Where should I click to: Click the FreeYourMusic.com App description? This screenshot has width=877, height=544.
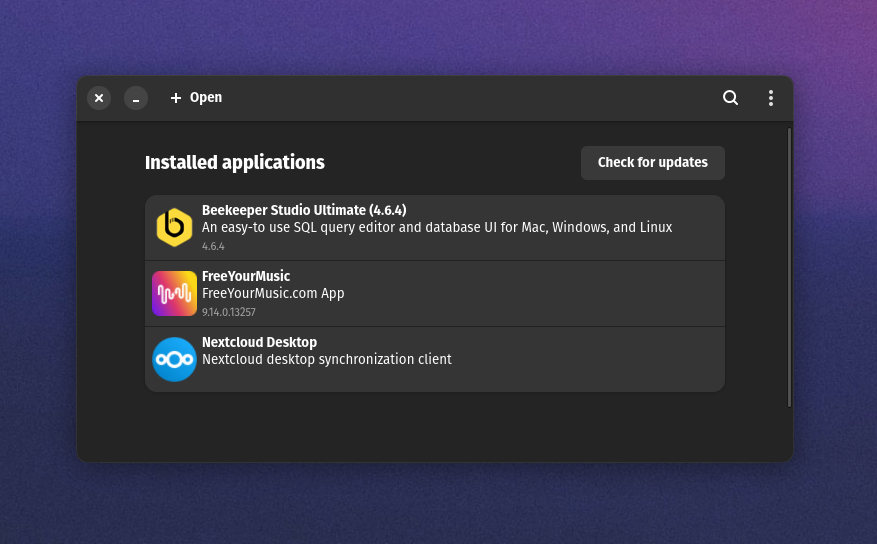273,294
